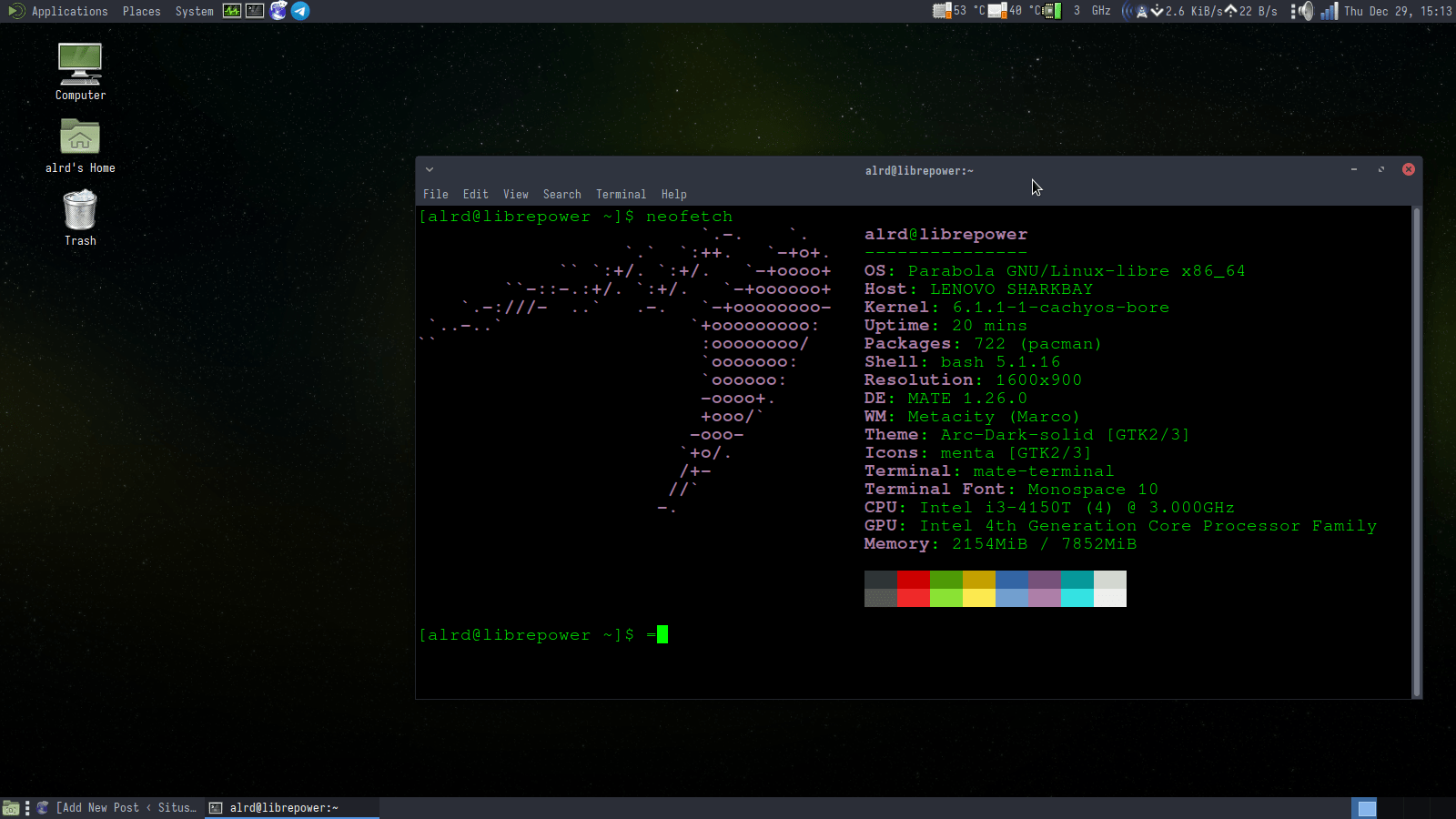Launch the terminal from top panel launcher

point(255,11)
